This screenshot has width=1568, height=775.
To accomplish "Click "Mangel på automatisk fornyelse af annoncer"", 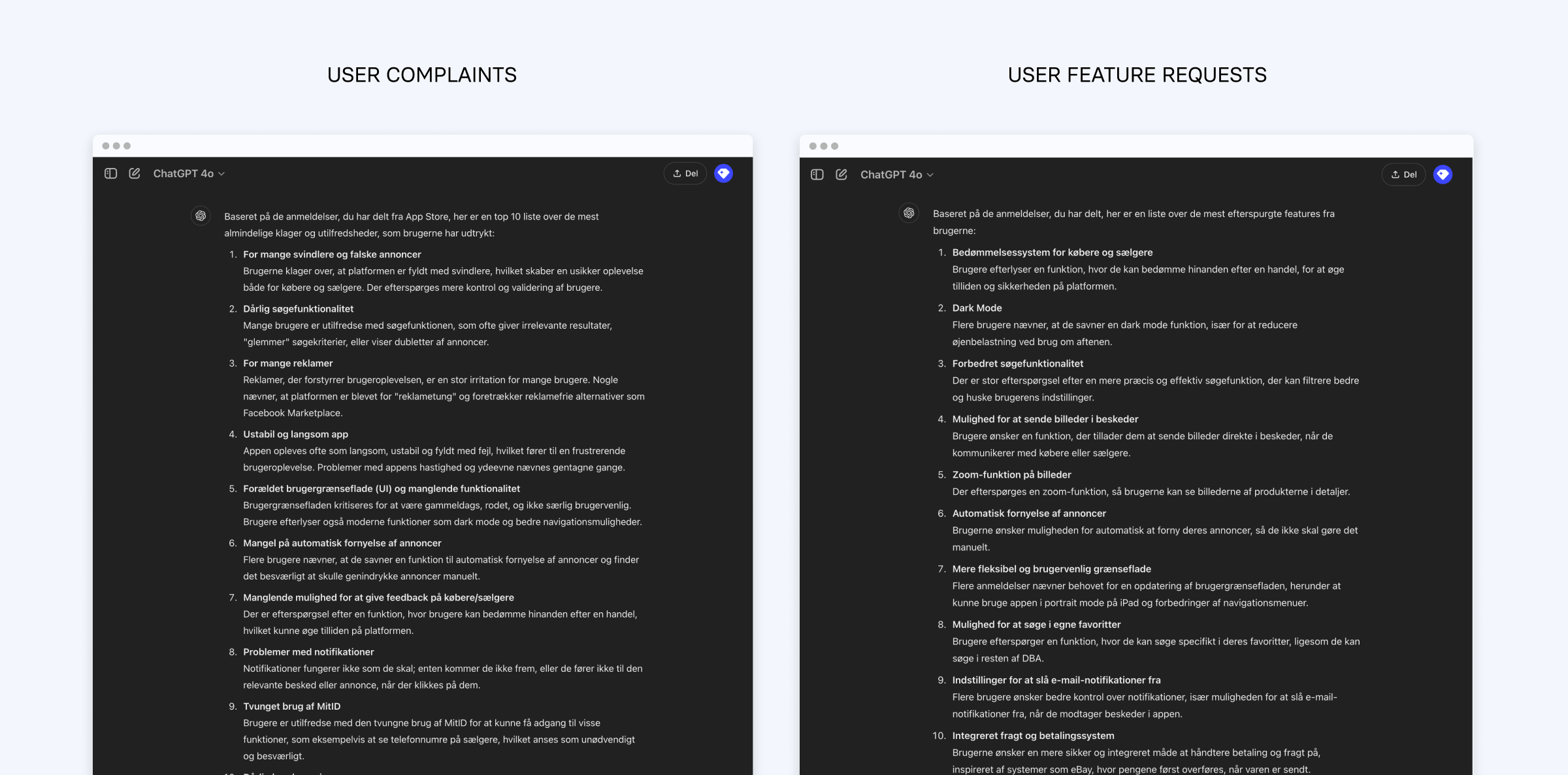I will 342,542.
